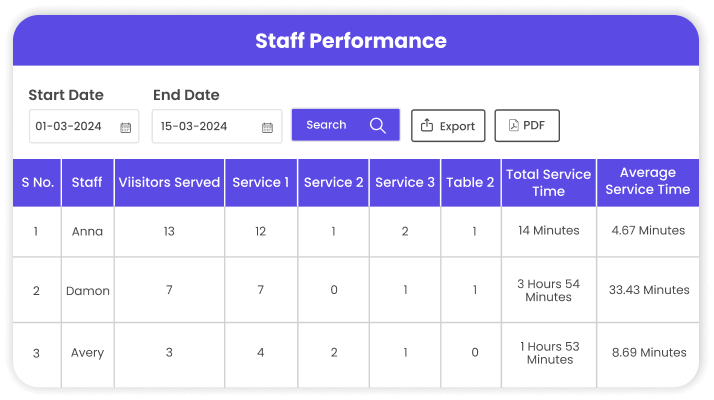
Task: Click the Table 2 column header
Action: pos(470,182)
